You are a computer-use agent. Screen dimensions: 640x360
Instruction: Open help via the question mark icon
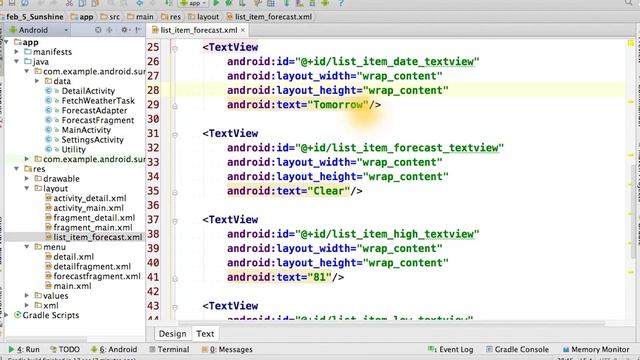[340, 3]
